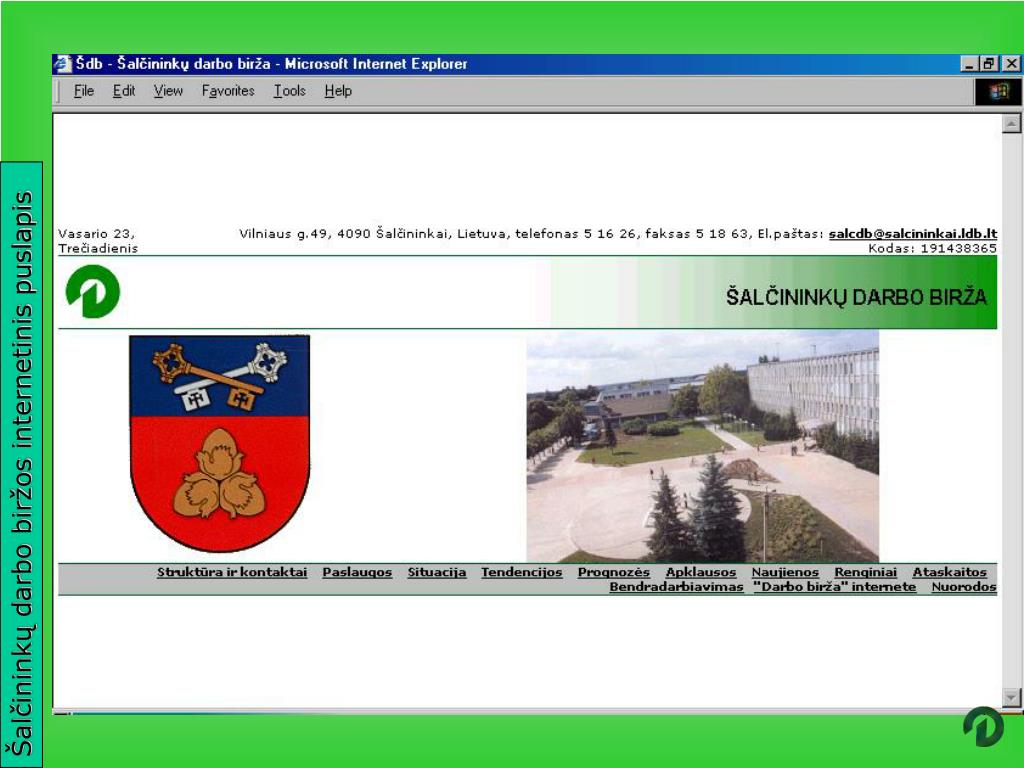The image size is (1024, 768).
Task: Open the File menu
Action: (84, 91)
